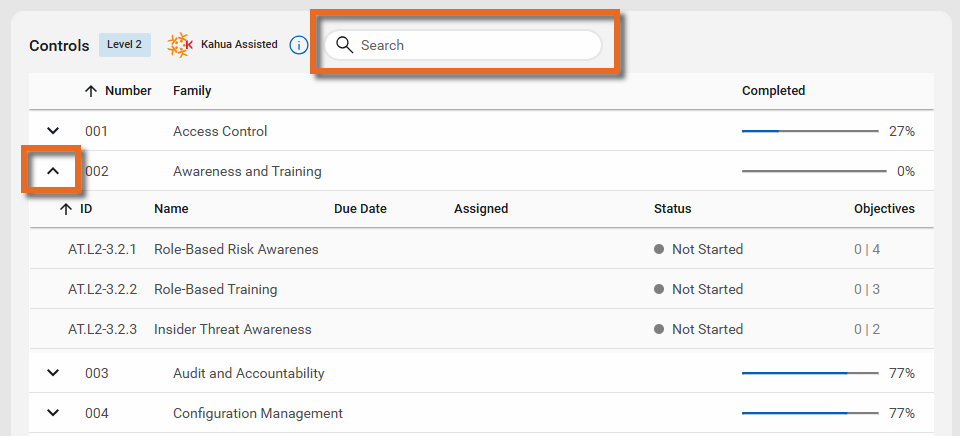Viewport: 960px width, 436px height.
Task: Click the Completed column header
Action: [773, 91]
